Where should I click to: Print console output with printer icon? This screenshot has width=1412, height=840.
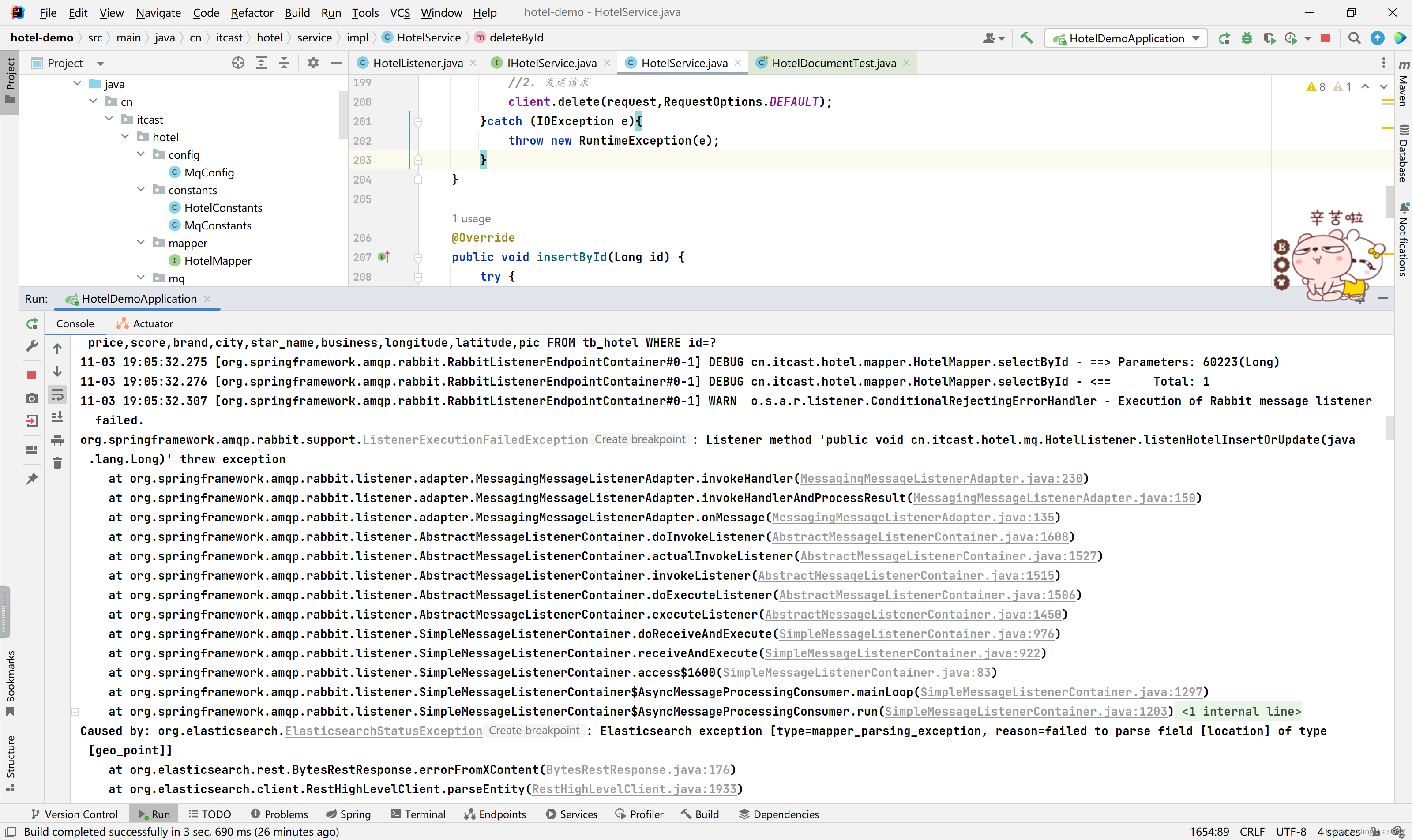coord(57,440)
